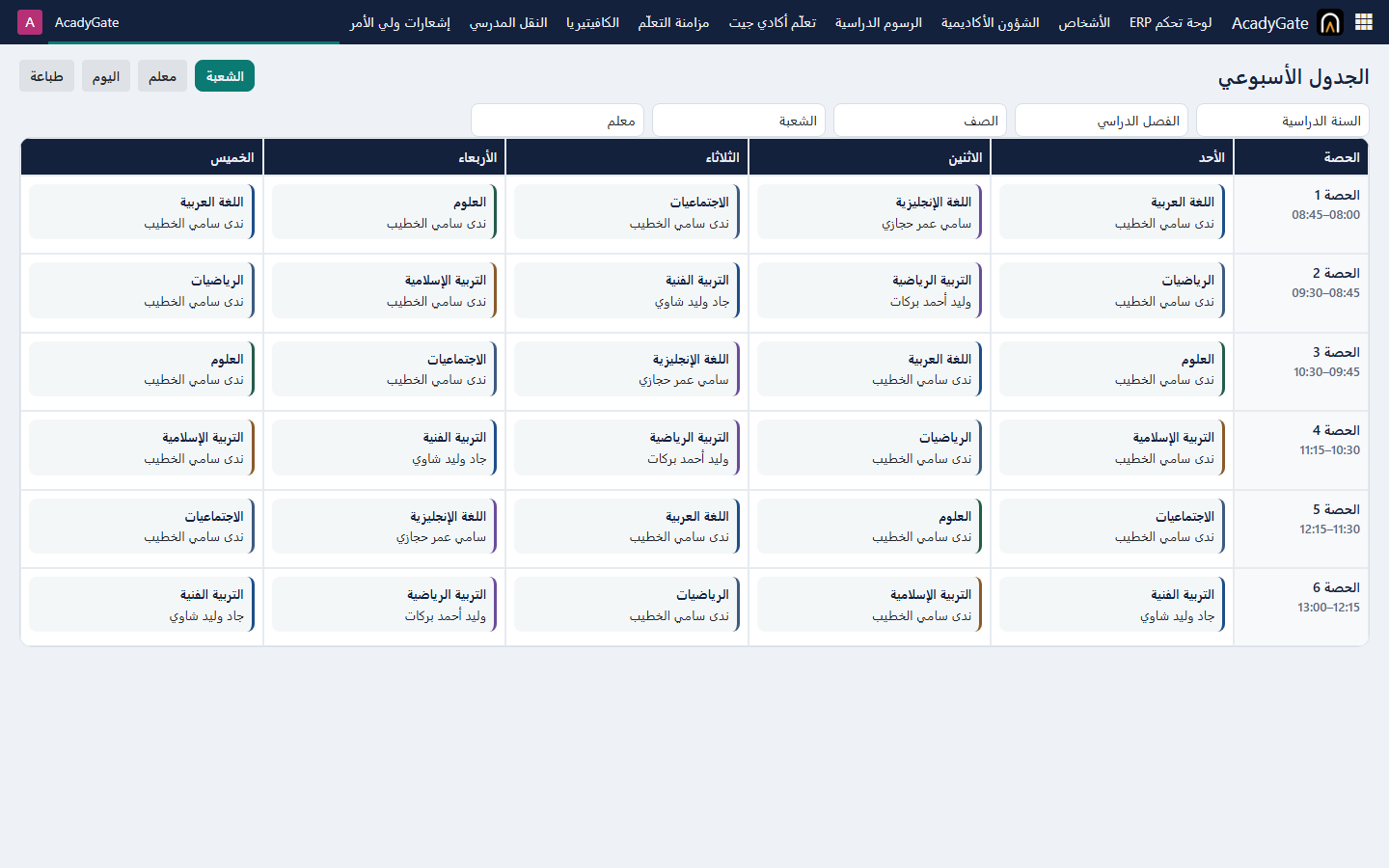Image resolution: width=1389 pixels, height=868 pixels.
Task: Open the الشؤون الأكاديمية menu
Action: pos(990,22)
